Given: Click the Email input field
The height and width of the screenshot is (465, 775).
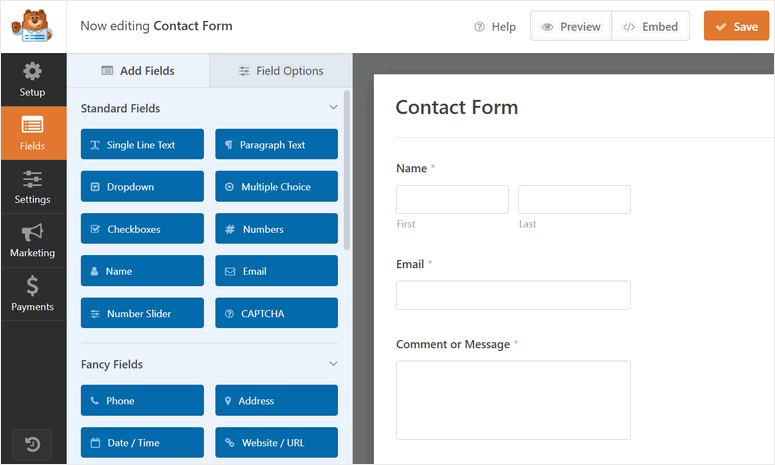Looking at the screenshot, I should (x=513, y=295).
